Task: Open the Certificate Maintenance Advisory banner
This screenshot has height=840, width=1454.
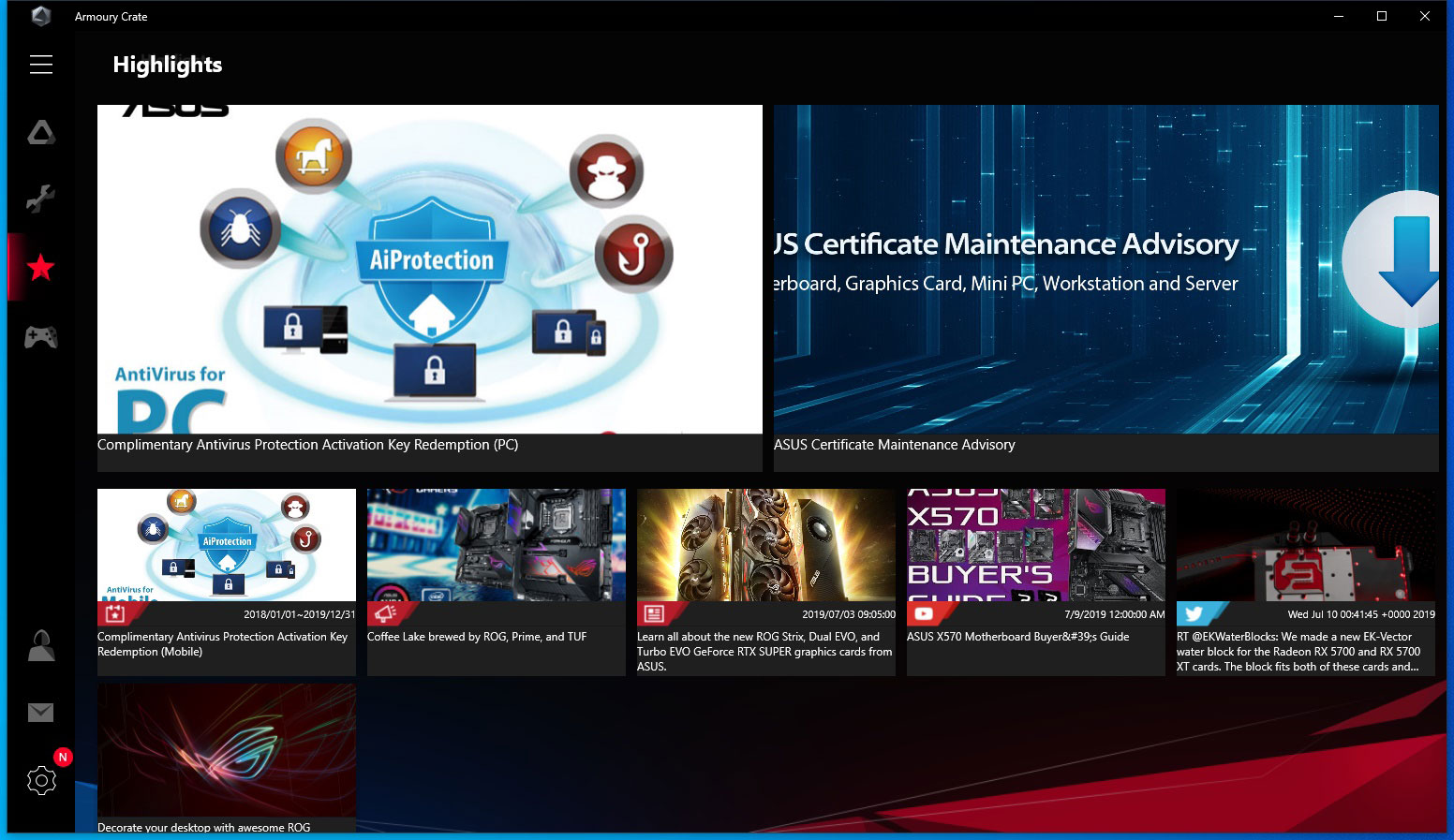Action: tap(1106, 269)
